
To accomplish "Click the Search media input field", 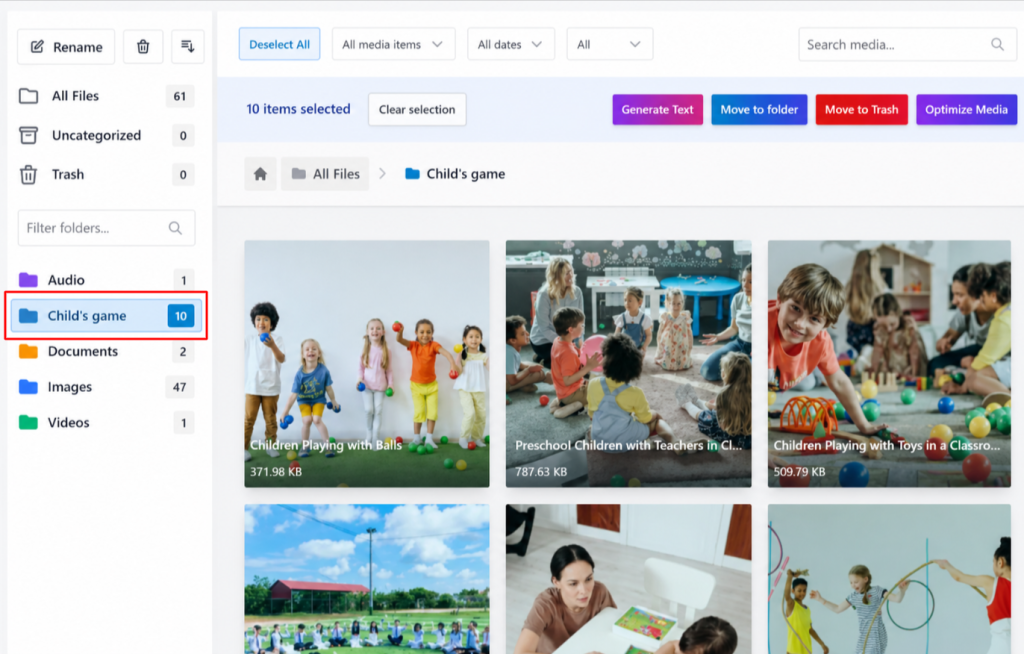I will [907, 44].
